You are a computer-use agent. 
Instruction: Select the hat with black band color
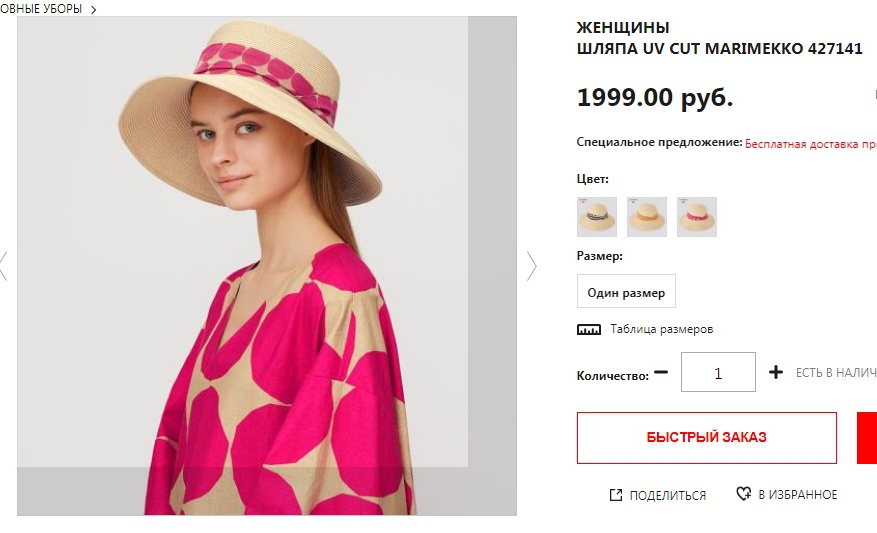tap(596, 216)
